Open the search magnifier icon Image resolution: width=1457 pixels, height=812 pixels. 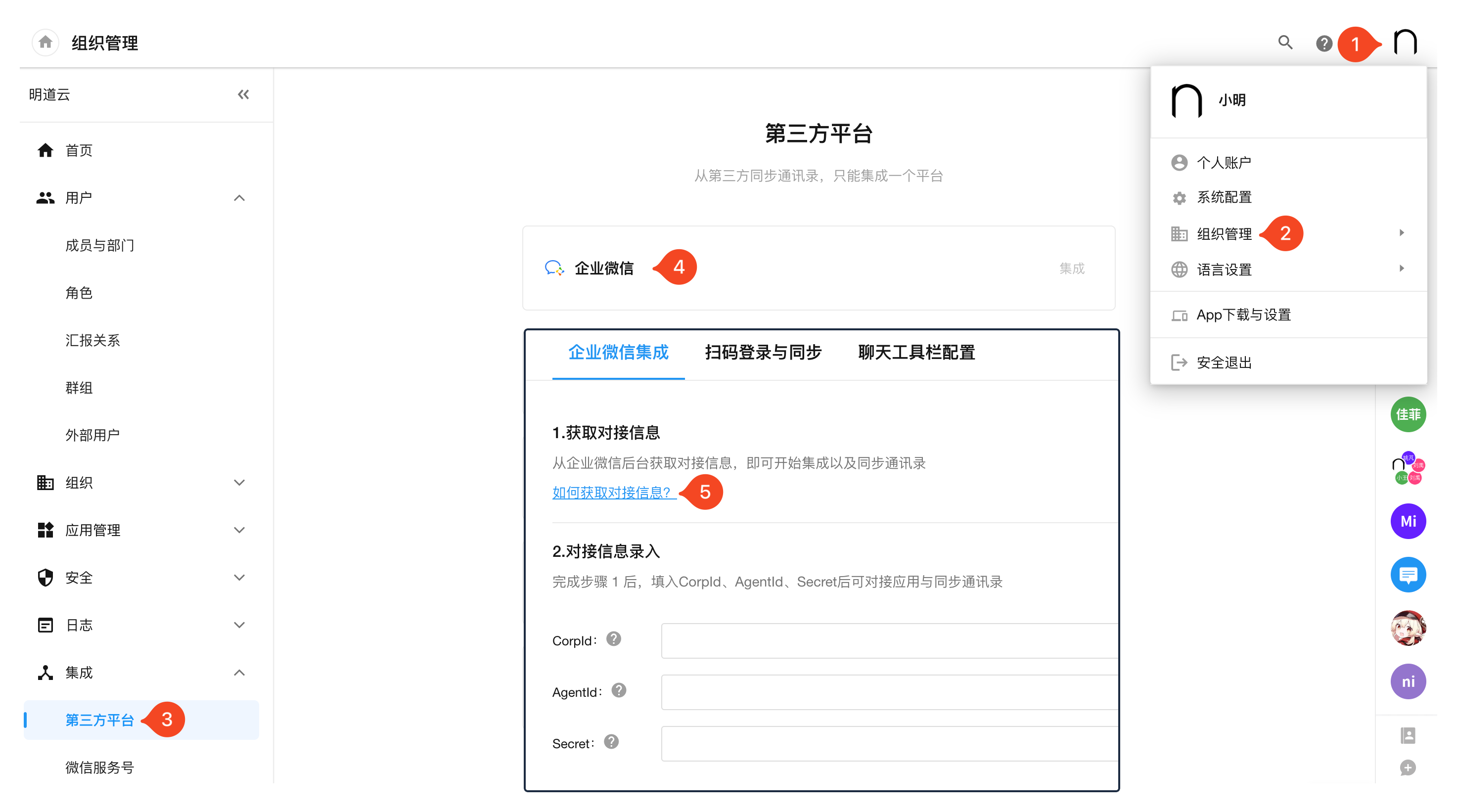coord(1285,43)
